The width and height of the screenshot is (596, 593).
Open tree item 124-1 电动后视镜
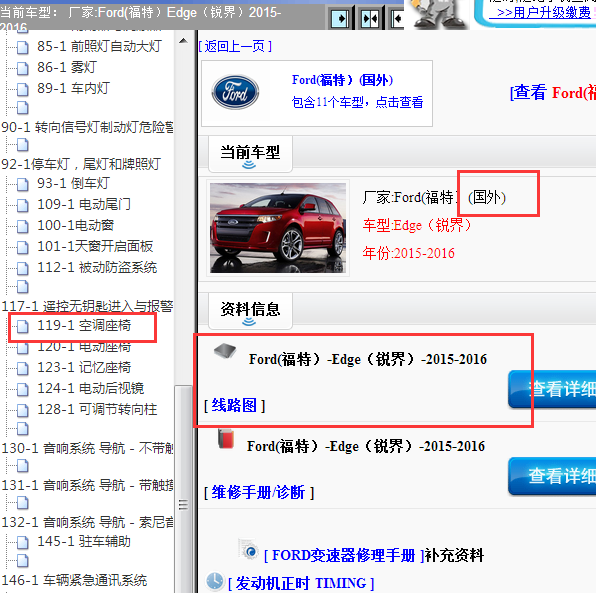coord(90,388)
